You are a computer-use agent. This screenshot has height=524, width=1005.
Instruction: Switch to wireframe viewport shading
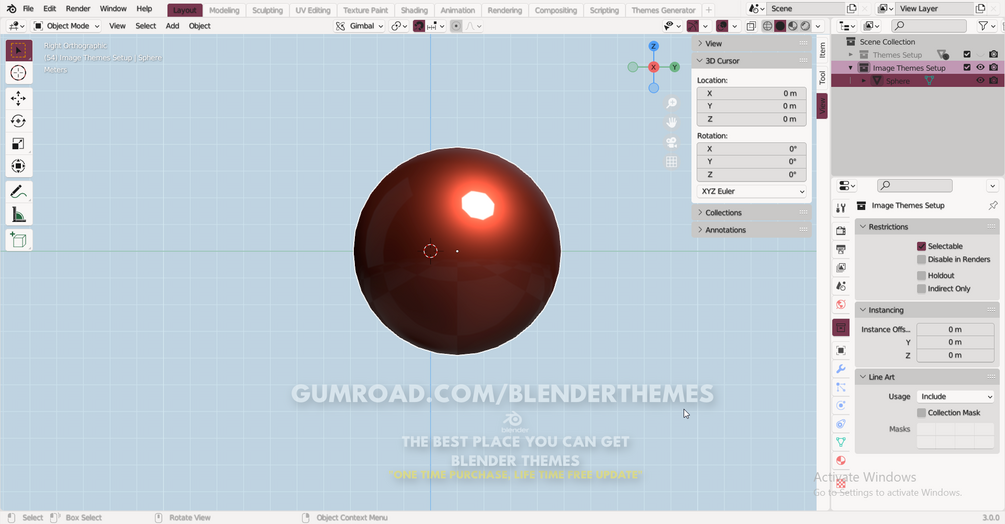point(767,26)
